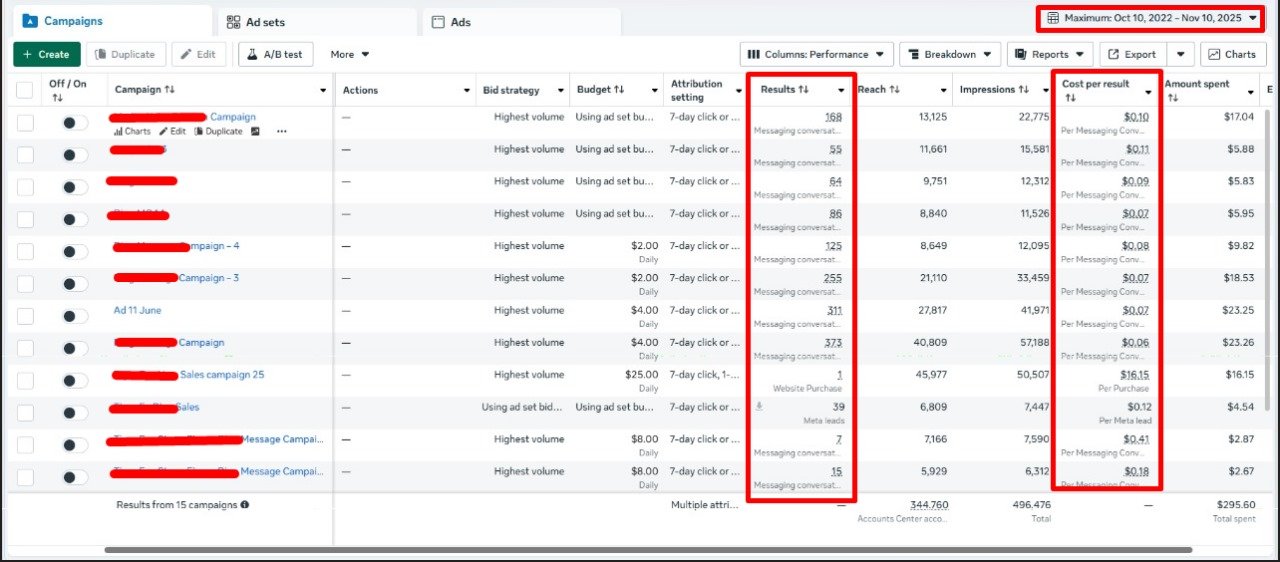Viewport: 1280px width, 562px height.
Task: Open the Amount spent column dropdown arrow
Action: click(1249, 91)
